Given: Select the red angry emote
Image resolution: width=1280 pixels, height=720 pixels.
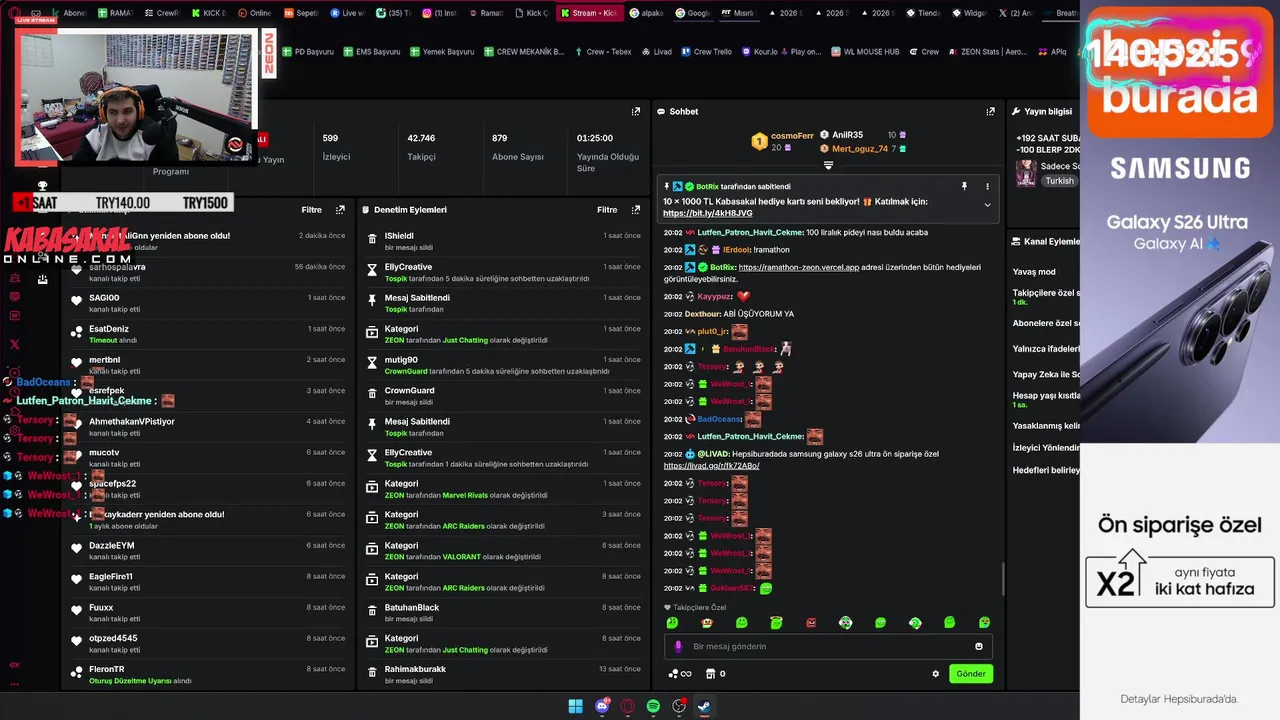Looking at the screenshot, I should [811, 623].
